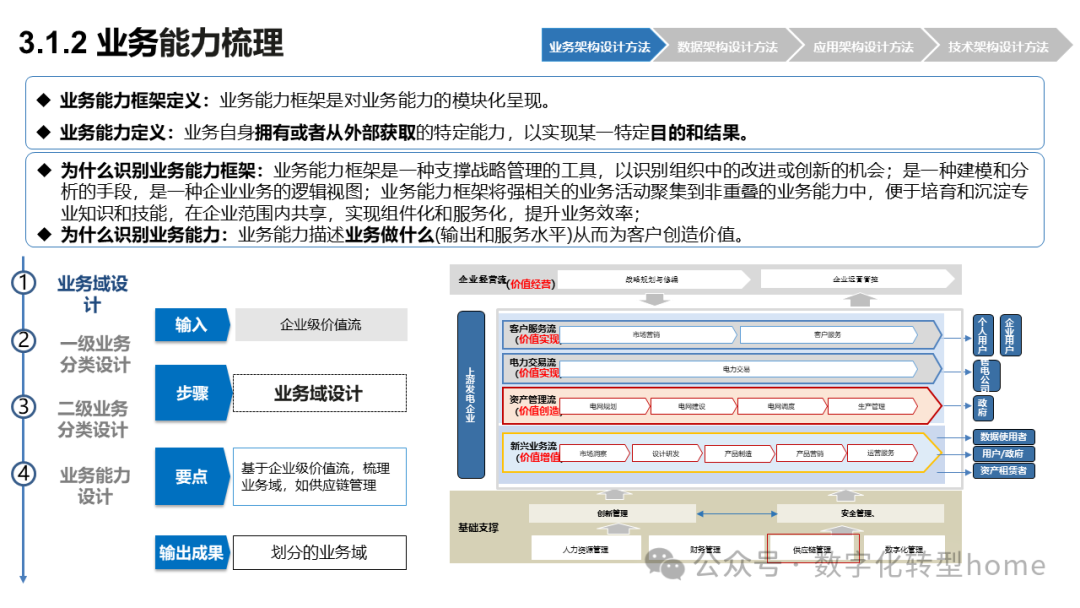Click the 创新管理 box

pyautogui.click(x=612, y=513)
